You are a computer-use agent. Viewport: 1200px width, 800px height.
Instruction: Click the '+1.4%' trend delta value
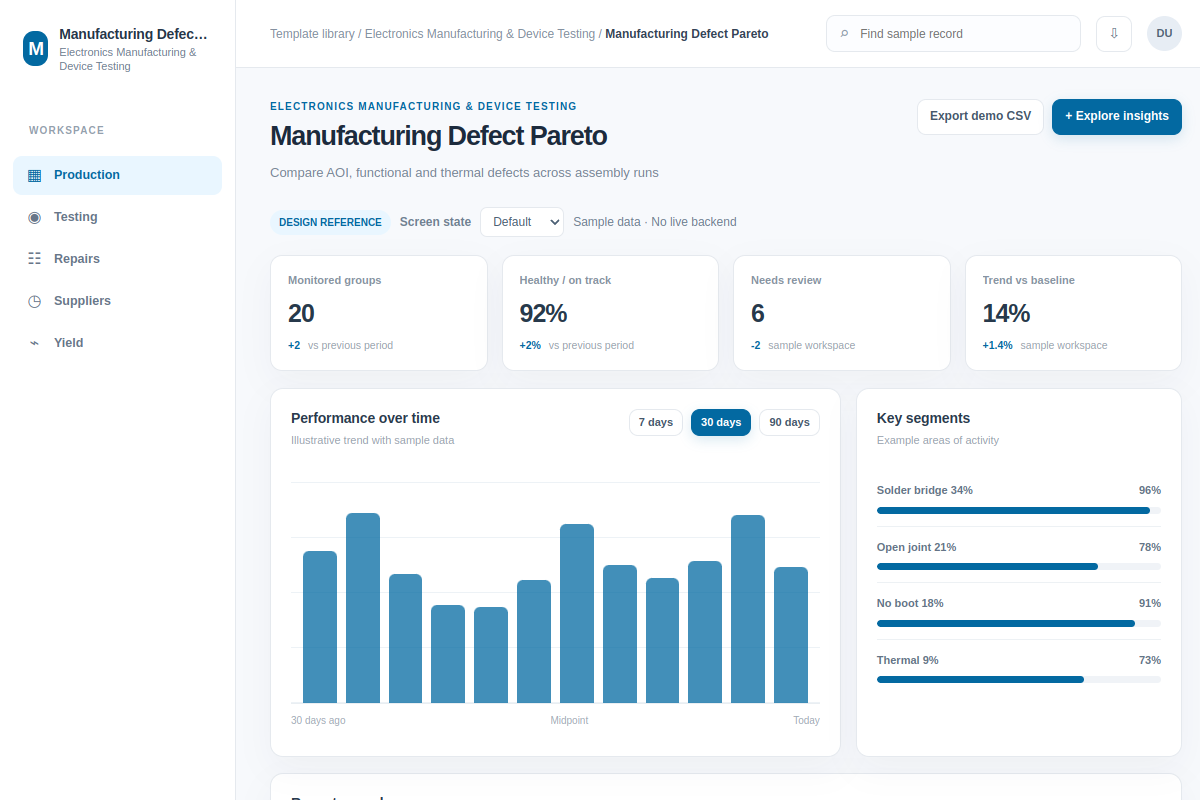tap(998, 345)
